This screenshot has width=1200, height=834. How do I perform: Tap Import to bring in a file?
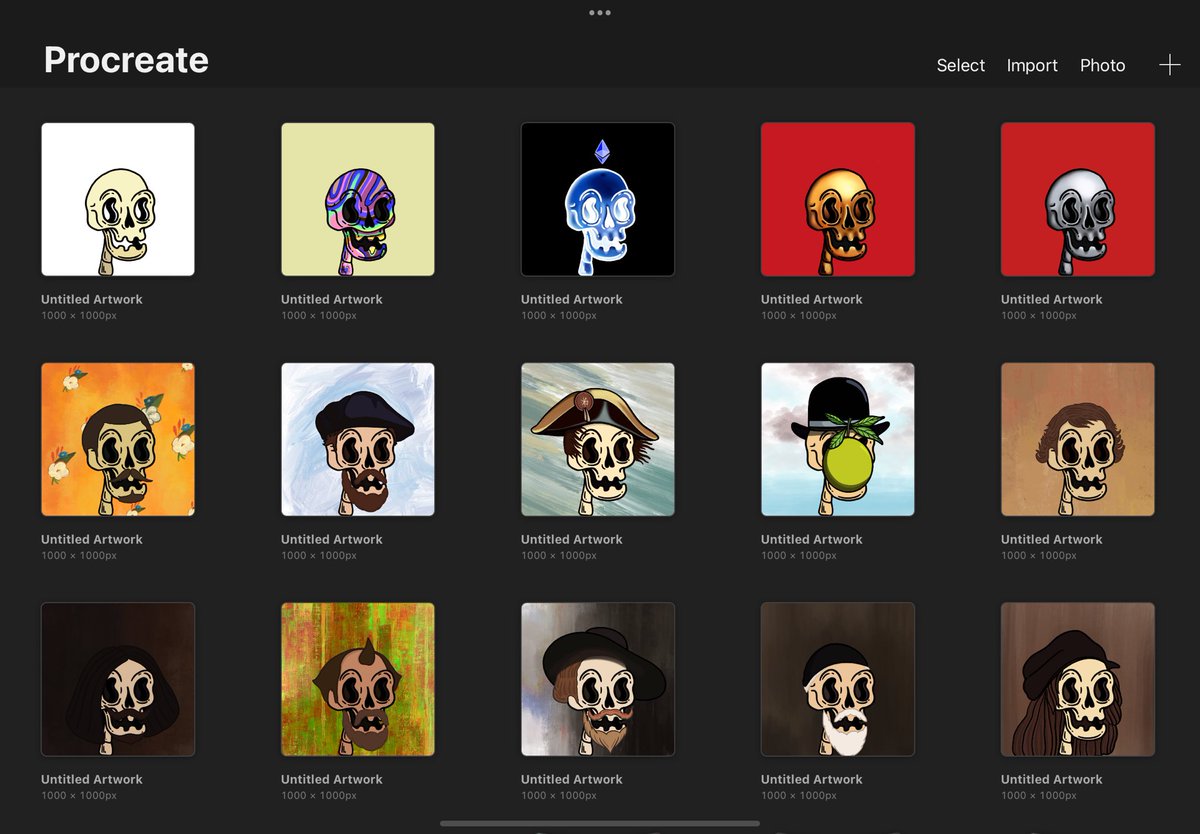[1032, 65]
